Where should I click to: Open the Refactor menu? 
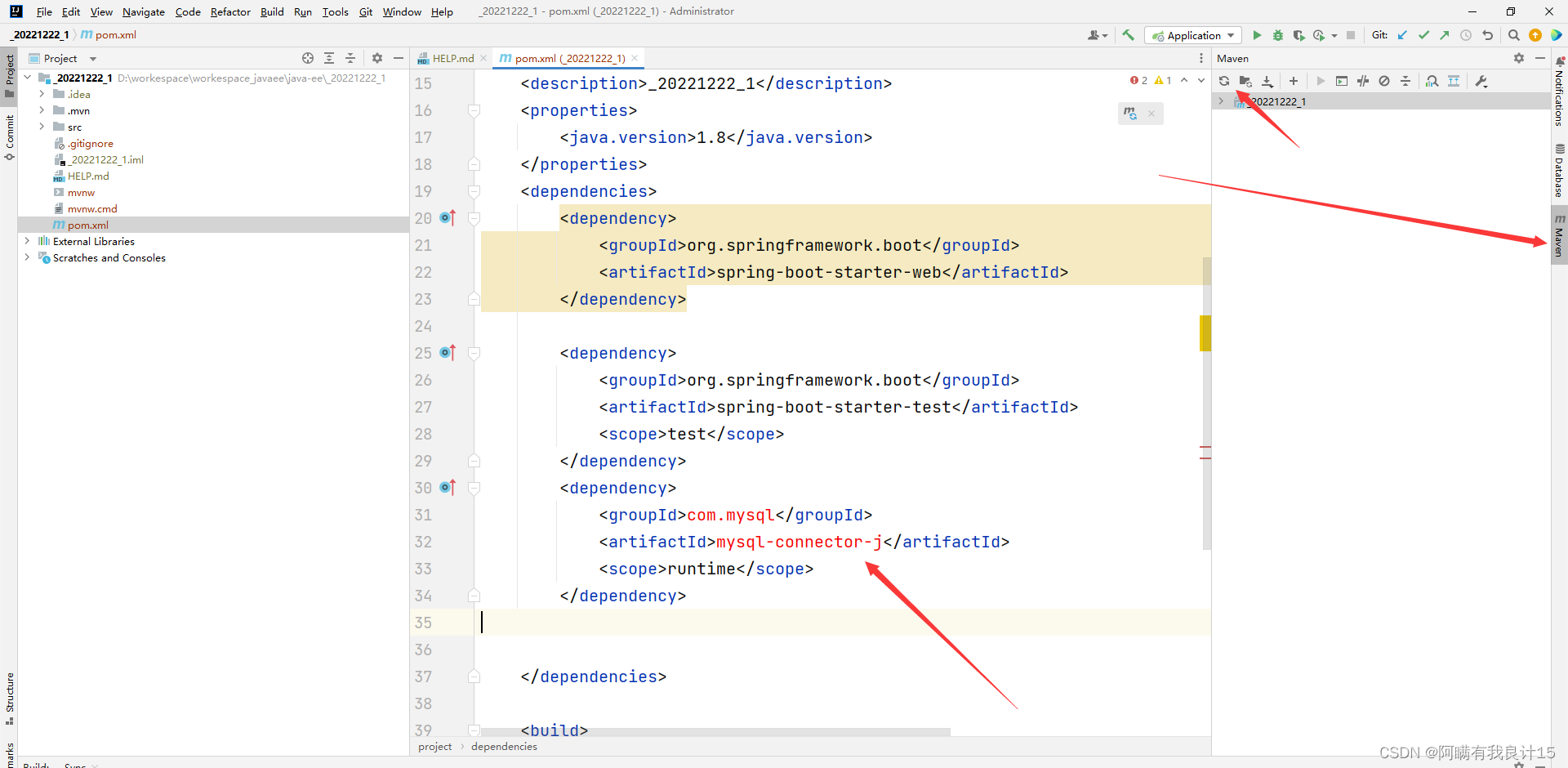(229, 11)
